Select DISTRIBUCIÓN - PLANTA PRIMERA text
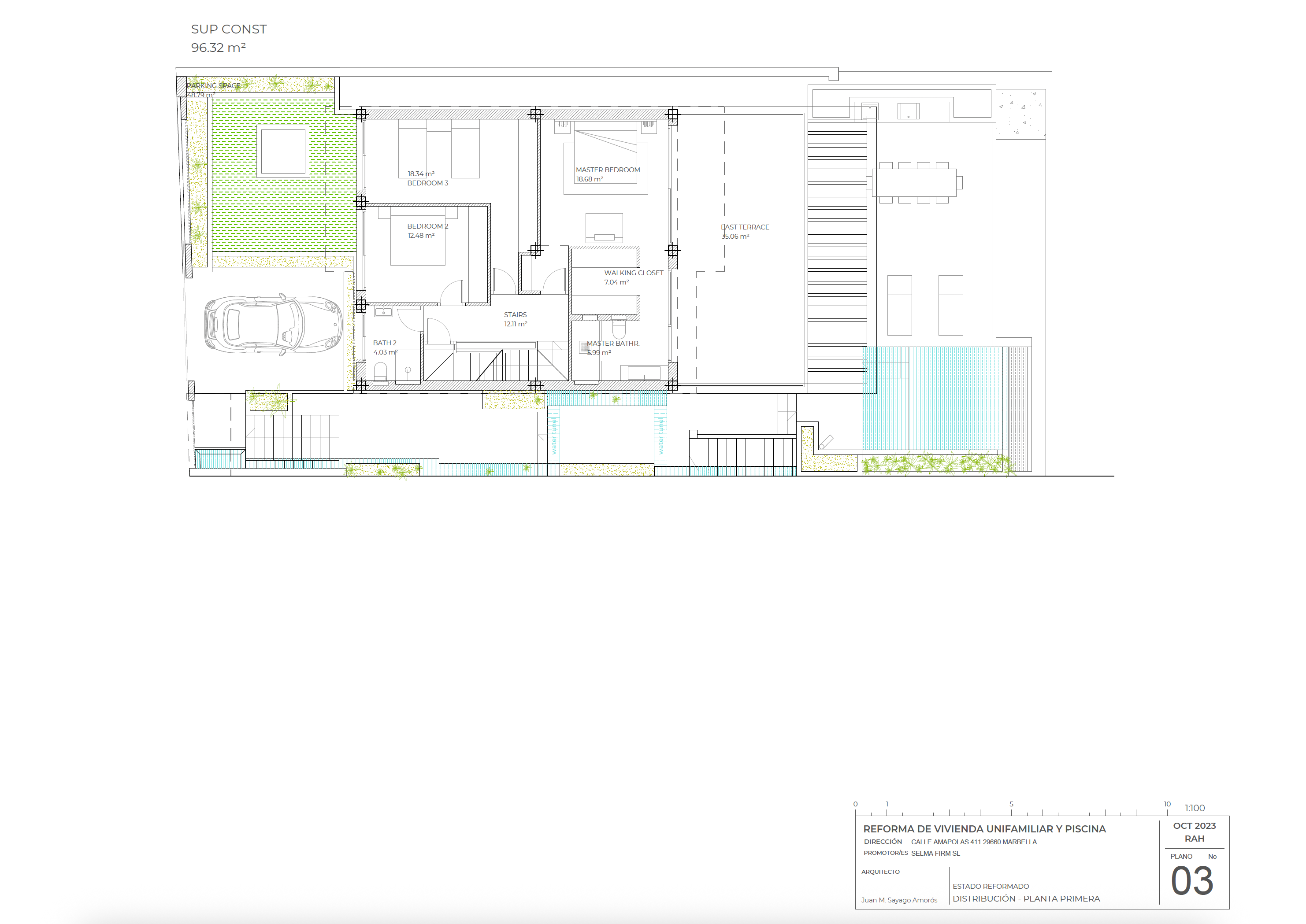The height and width of the screenshot is (924, 1306). 1027,899
